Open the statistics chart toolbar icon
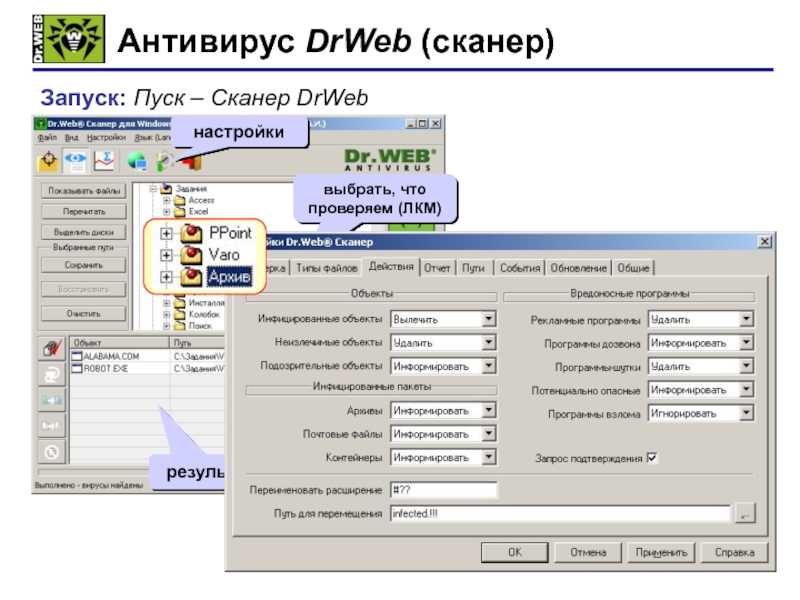This screenshot has width=800, height=600. pyautogui.click(x=104, y=161)
